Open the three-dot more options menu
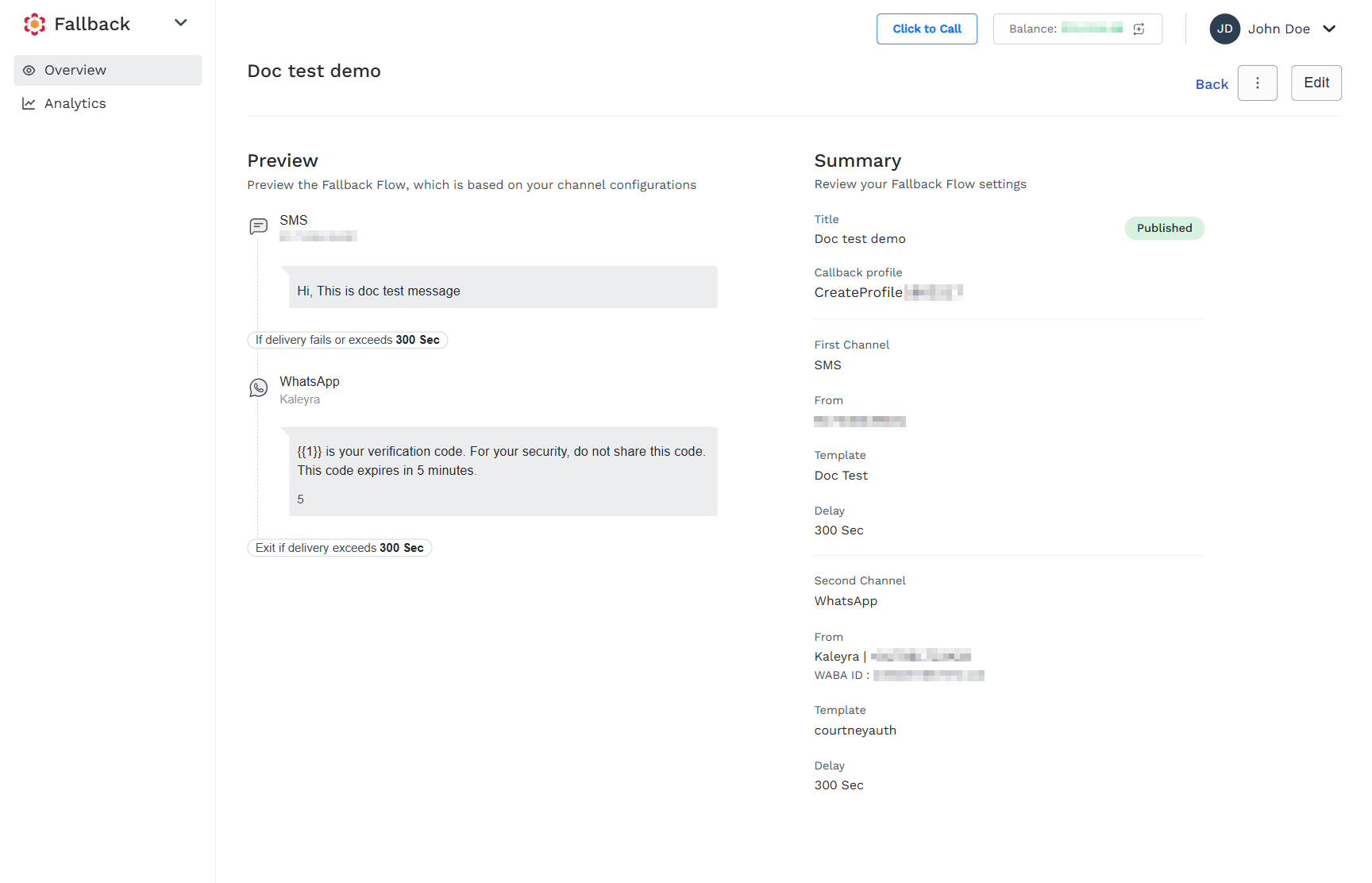1372x883 pixels. 1258,83
